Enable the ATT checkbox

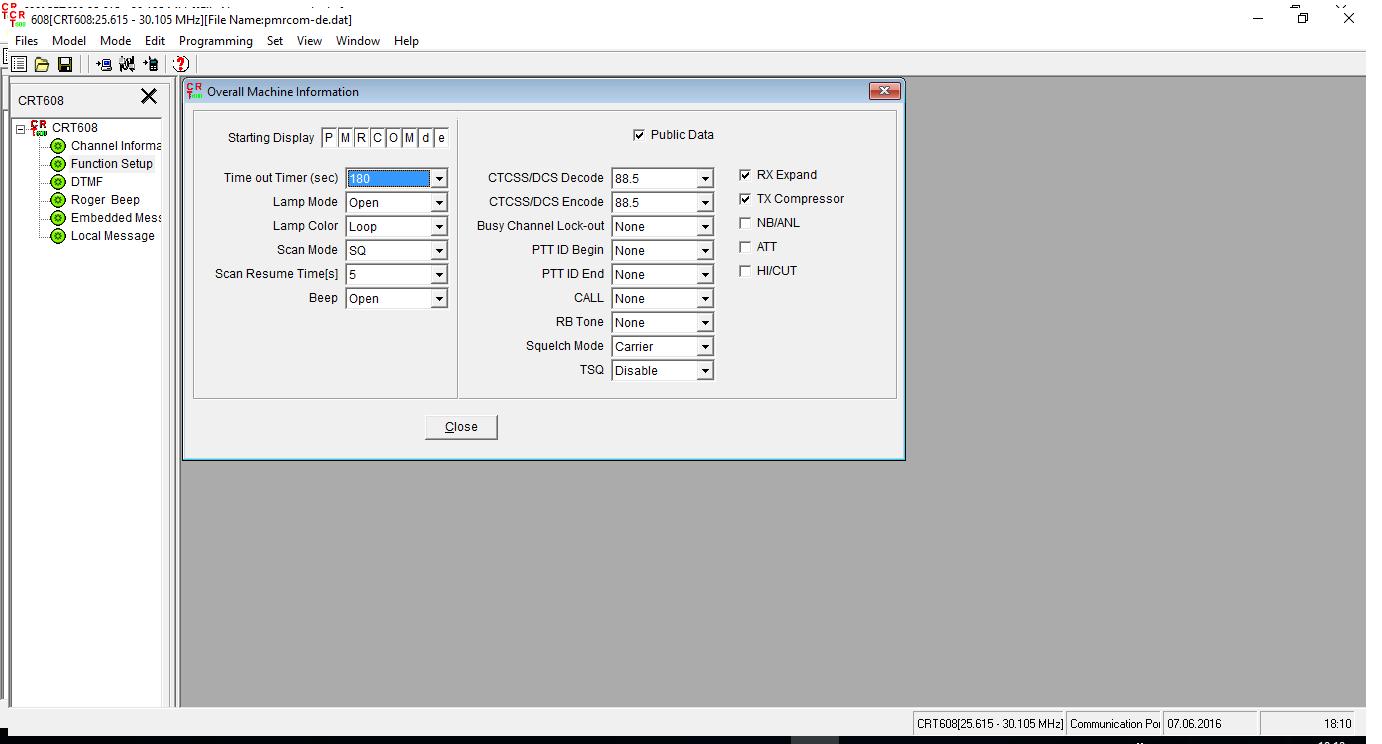745,247
